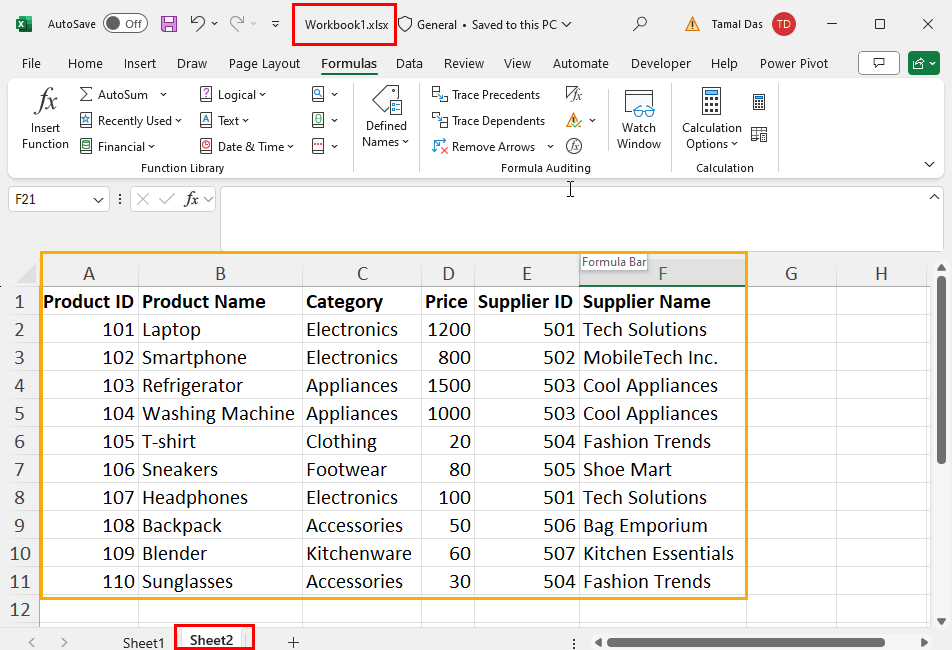This screenshot has height=650, width=952.
Task: Open the Defined Names menu
Action: point(386,117)
